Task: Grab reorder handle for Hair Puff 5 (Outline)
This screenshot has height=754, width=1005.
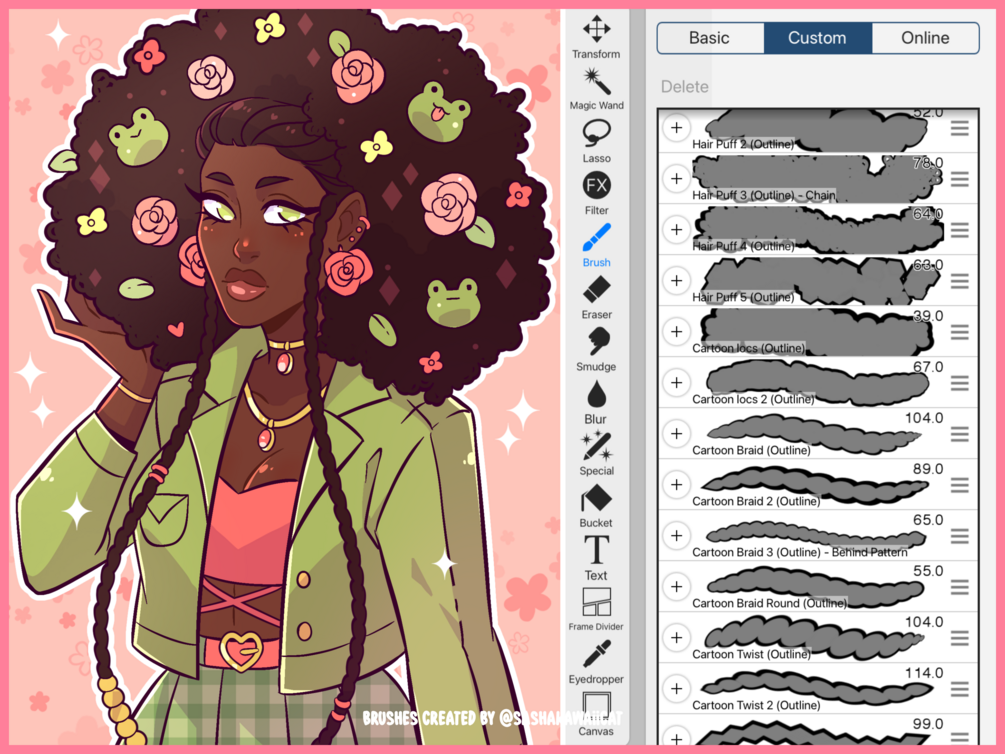Action: pyautogui.click(x=959, y=281)
